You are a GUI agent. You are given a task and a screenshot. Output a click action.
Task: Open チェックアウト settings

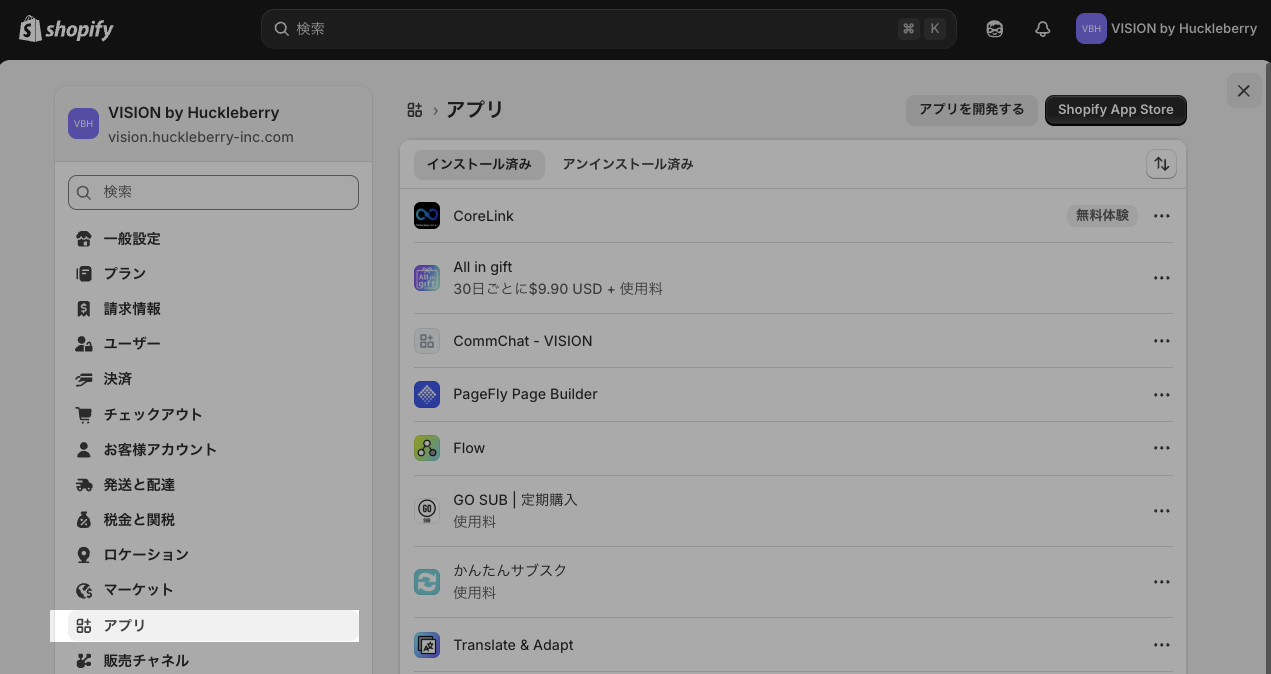(x=213, y=415)
